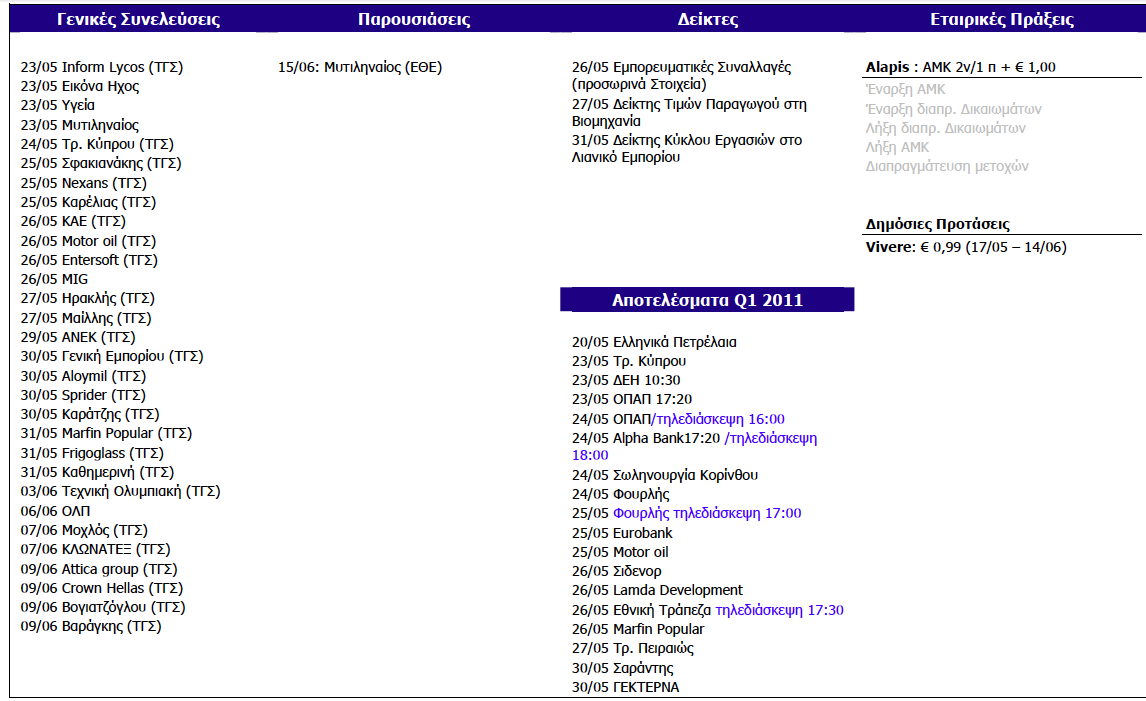Select the 30/05 Καράτζης (ΤΓΣ) row
The height and width of the screenshot is (701, 1146).
tap(90, 414)
